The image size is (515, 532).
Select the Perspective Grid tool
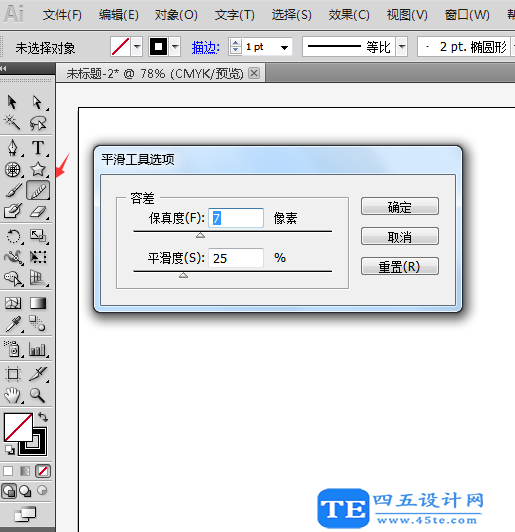click(38, 278)
